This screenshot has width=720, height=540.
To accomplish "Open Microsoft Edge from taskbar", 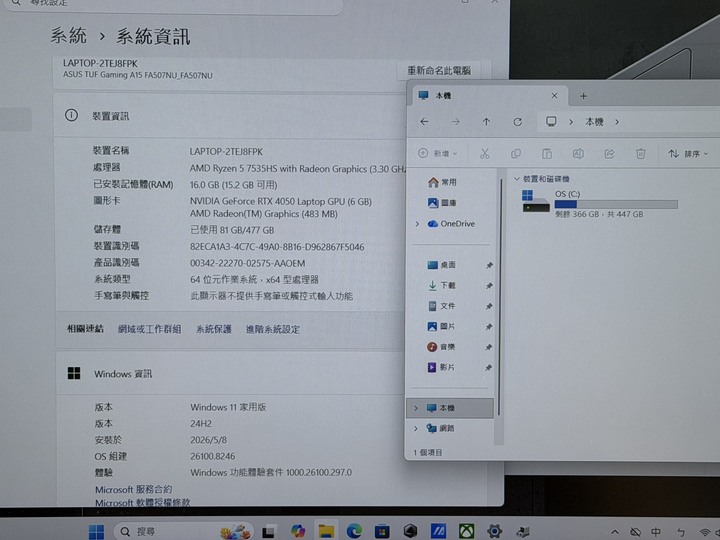I will click(x=354, y=532).
